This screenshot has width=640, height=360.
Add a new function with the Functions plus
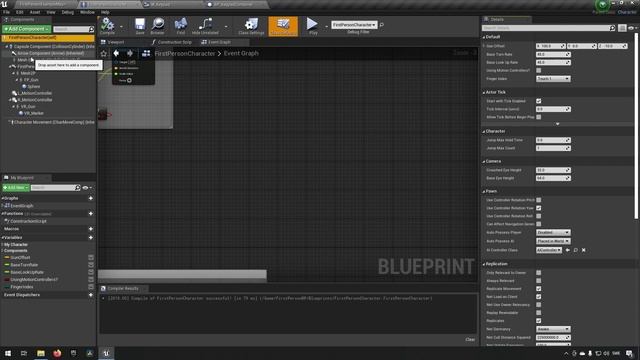91,213
